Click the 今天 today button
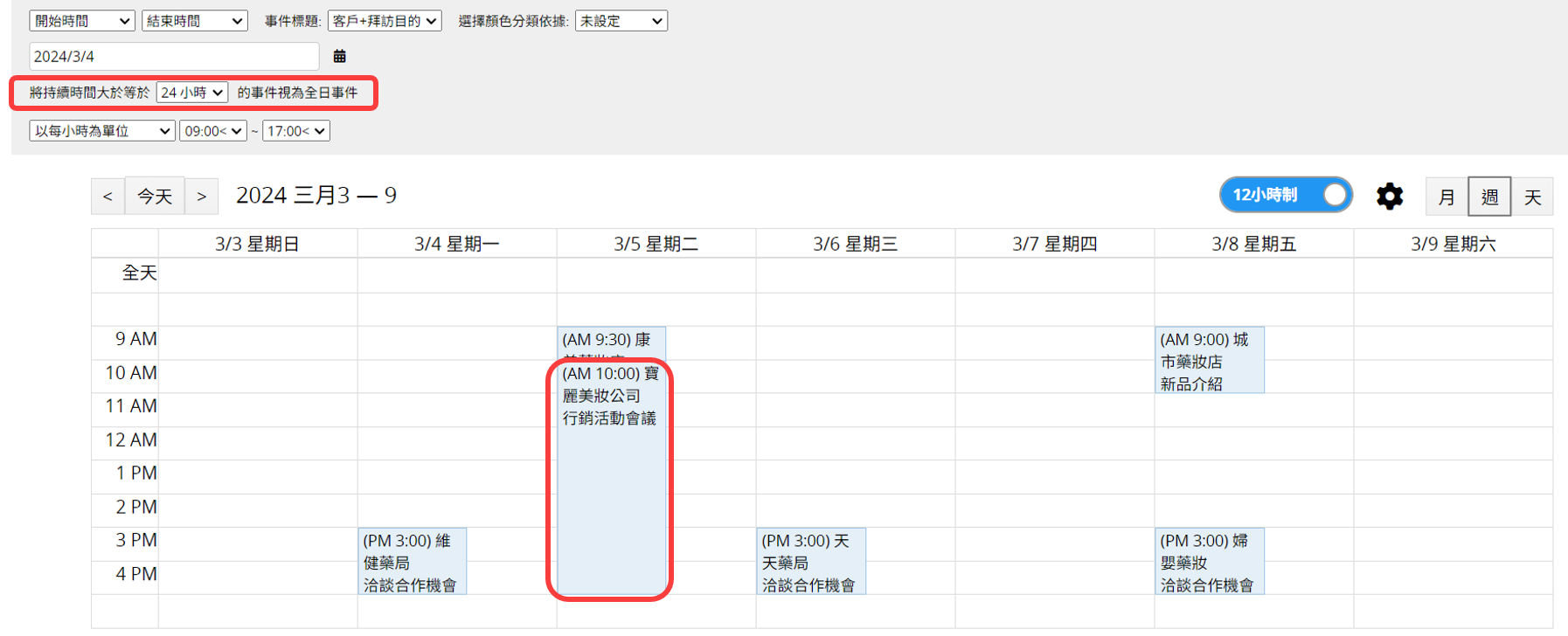Image resolution: width=1568 pixels, height=636 pixels. [155, 197]
